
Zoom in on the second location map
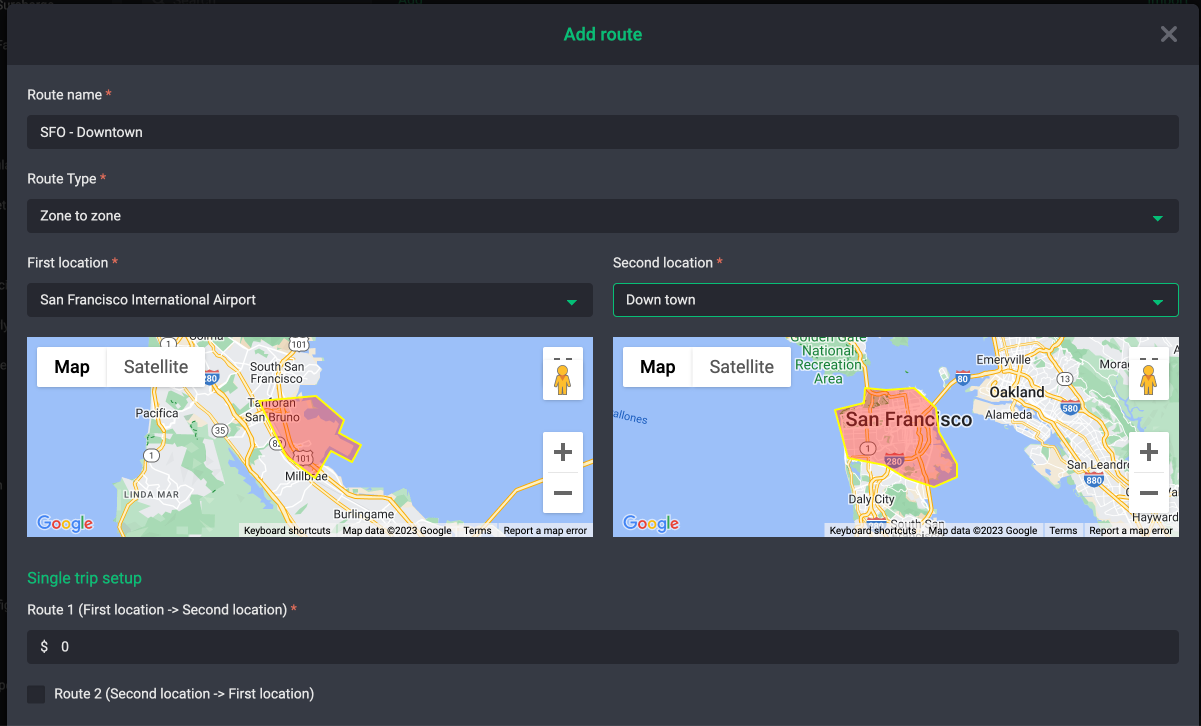1149,452
